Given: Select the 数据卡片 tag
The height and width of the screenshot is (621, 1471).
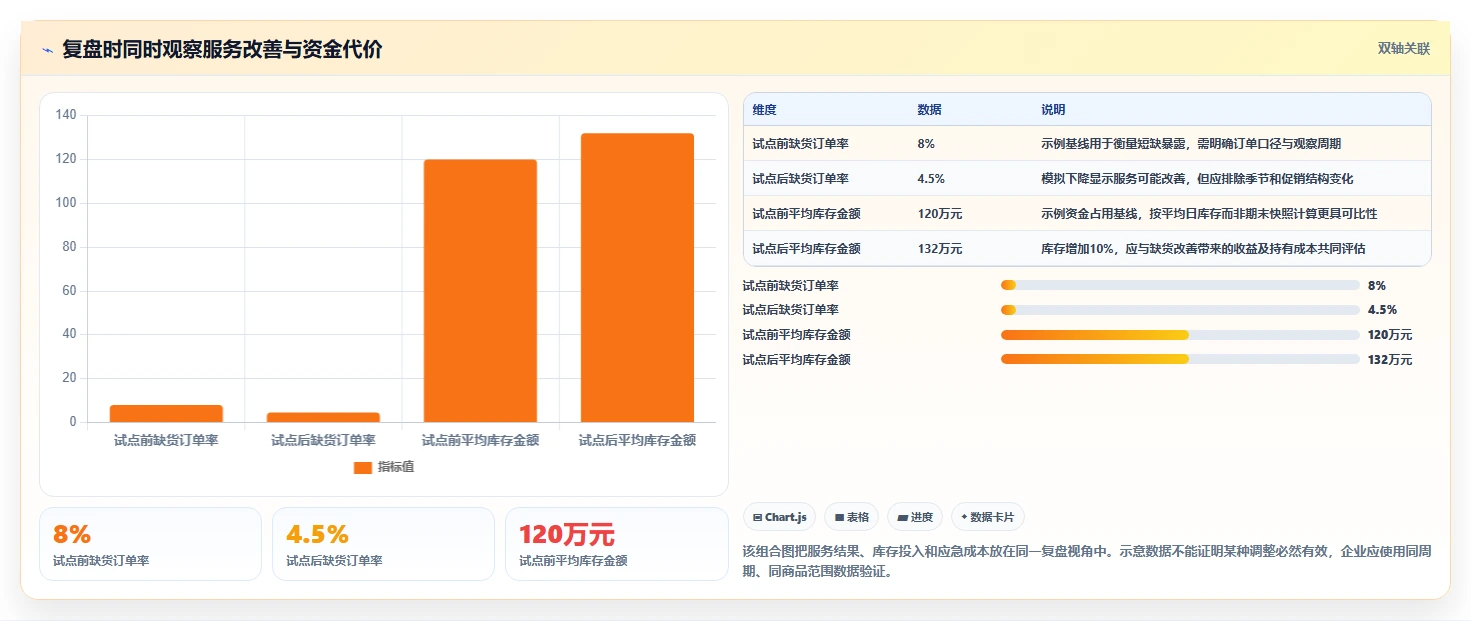Looking at the screenshot, I should point(988,517).
